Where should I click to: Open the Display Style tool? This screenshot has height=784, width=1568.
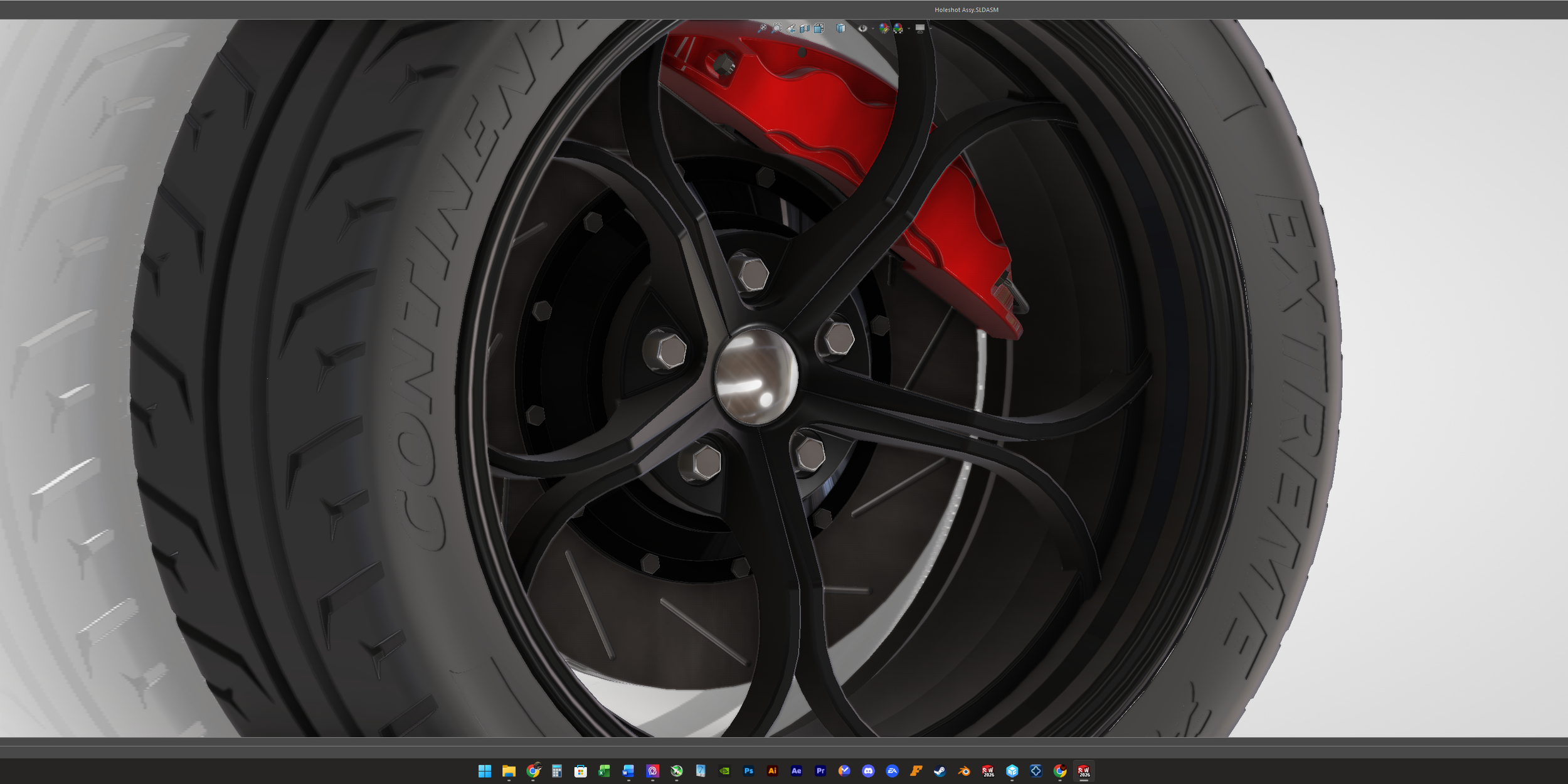[840, 28]
